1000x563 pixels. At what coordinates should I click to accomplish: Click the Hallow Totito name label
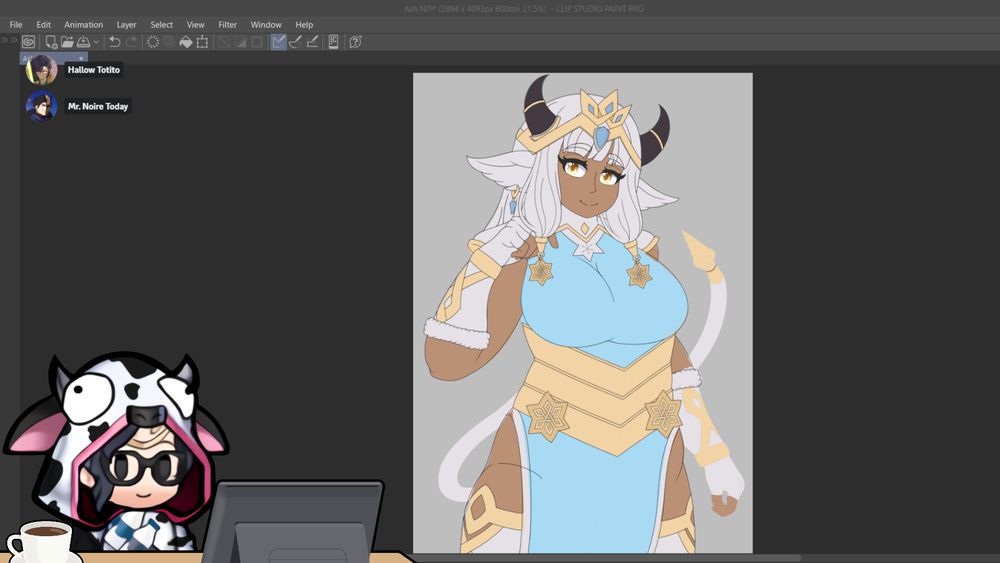(94, 70)
